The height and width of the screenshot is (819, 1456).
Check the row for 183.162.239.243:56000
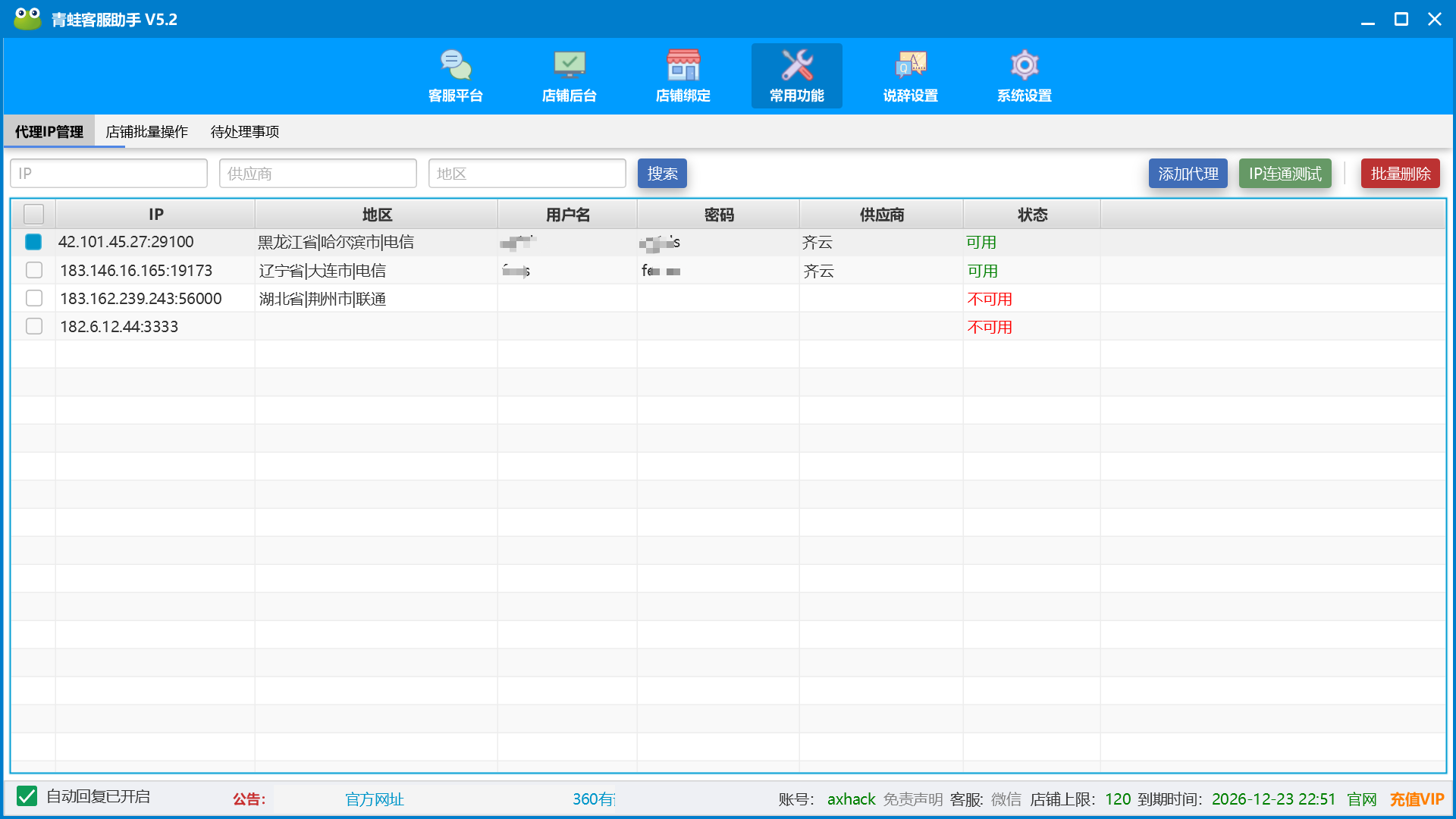34,298
